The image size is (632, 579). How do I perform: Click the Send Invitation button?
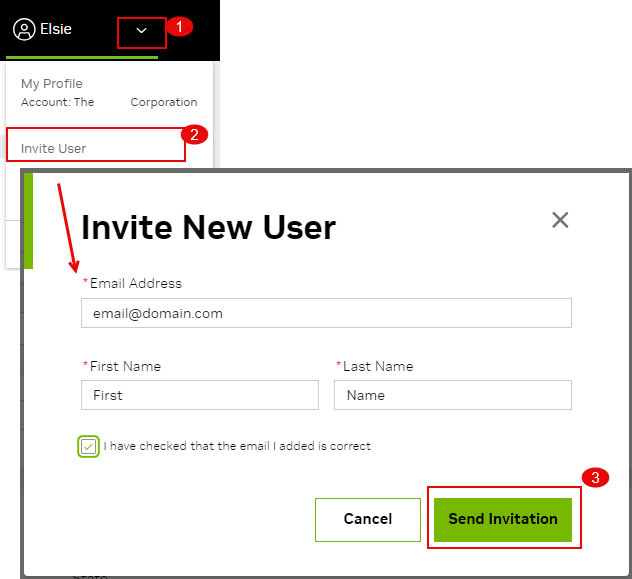503,520
